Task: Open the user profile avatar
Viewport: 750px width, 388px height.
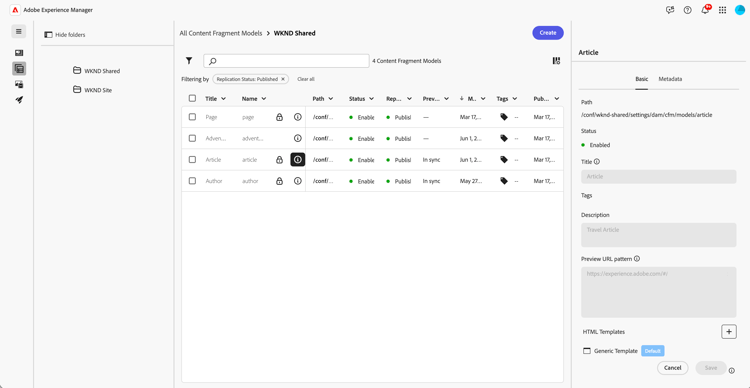Action: [740, 10]
